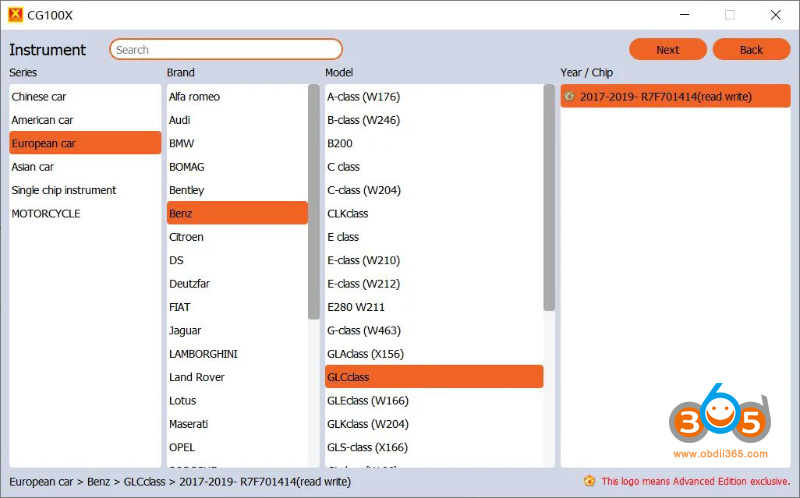Select Chinese car series
Viewport: 800px width, 498px height.
(85, 96)
